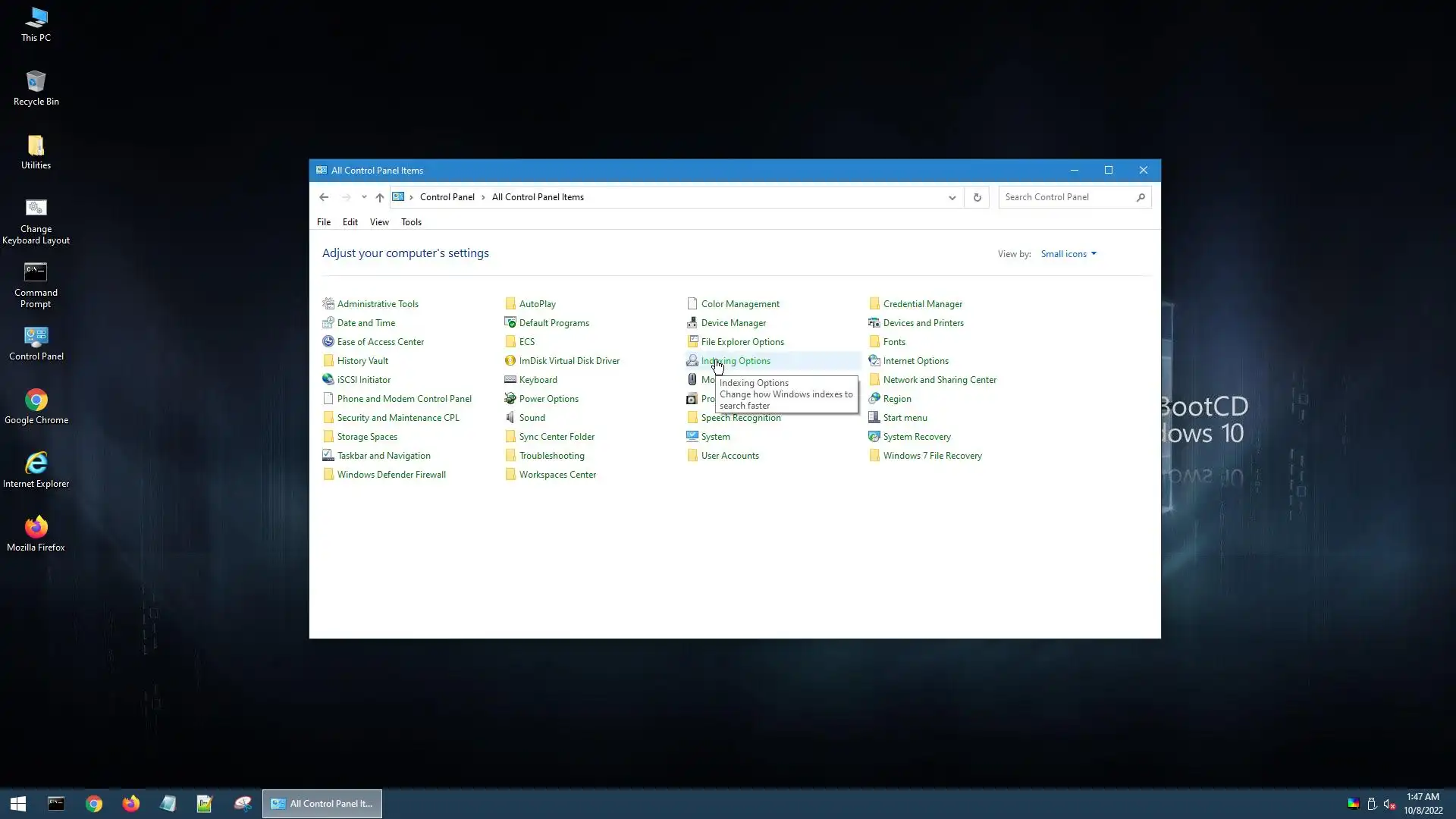Screen dimensions: 1456x819
Task: Open ImDisk Virtual Disk Driver icon
Action: point(569,360)
